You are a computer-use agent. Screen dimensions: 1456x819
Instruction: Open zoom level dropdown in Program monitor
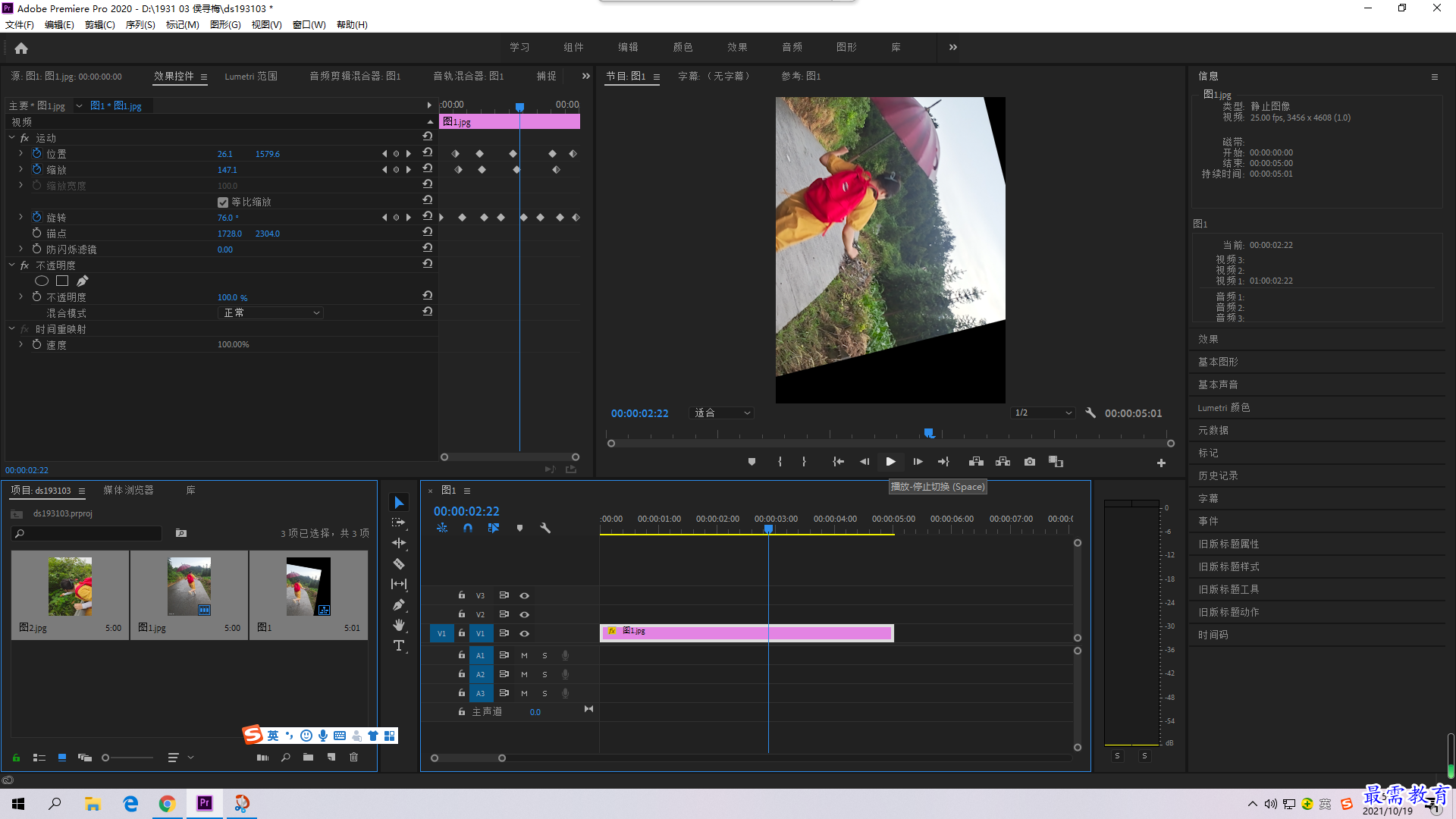tap(722, 413)
